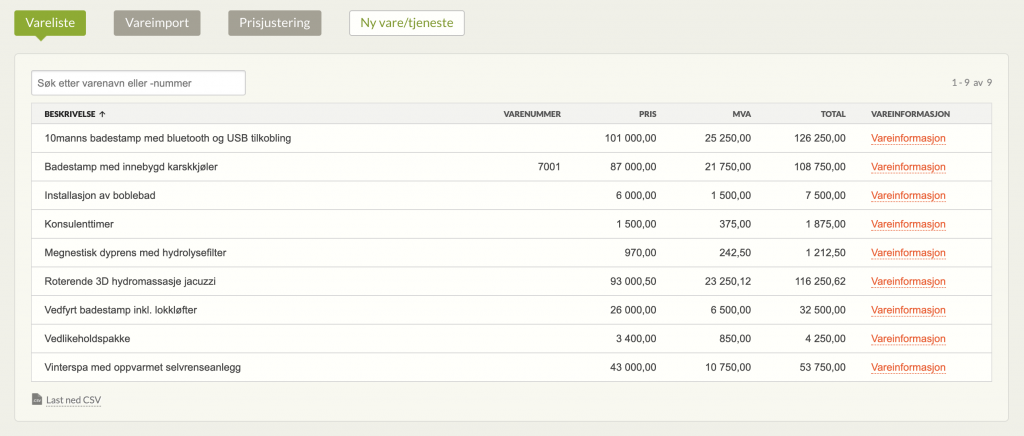Viewport: 1024px width, 436px height.
Task: Click the '1 - 9 av 9' pagination label
Action: [972, 83]
